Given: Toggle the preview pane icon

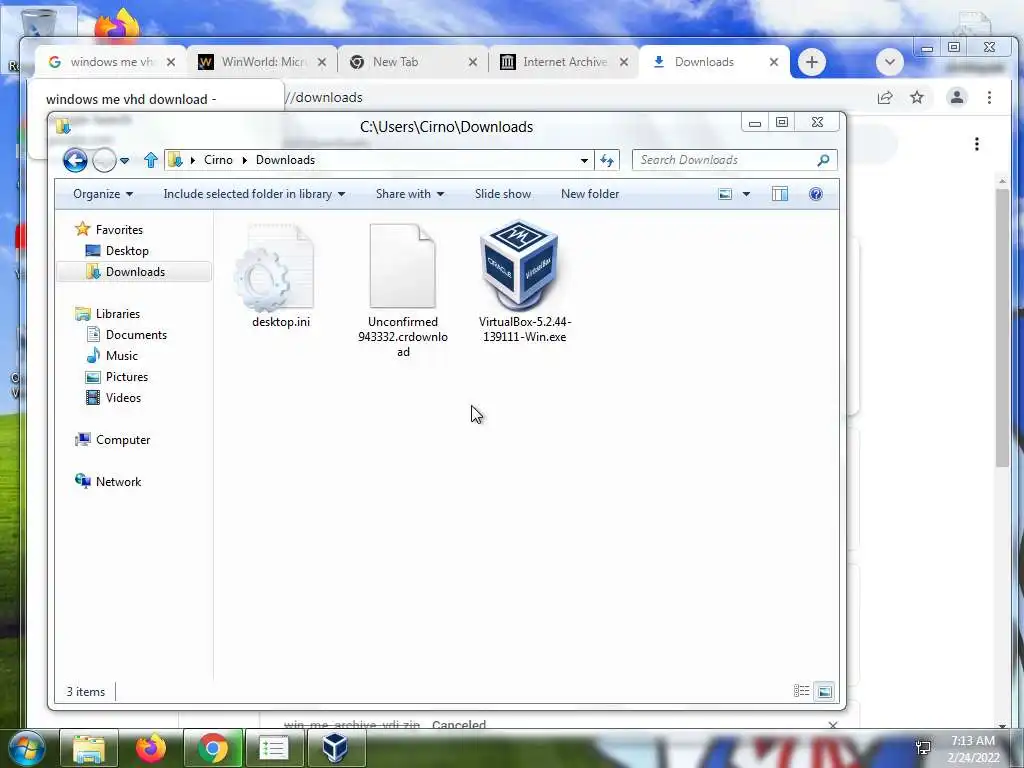Looking at the screenshot, I should click(x=780, y=194).
